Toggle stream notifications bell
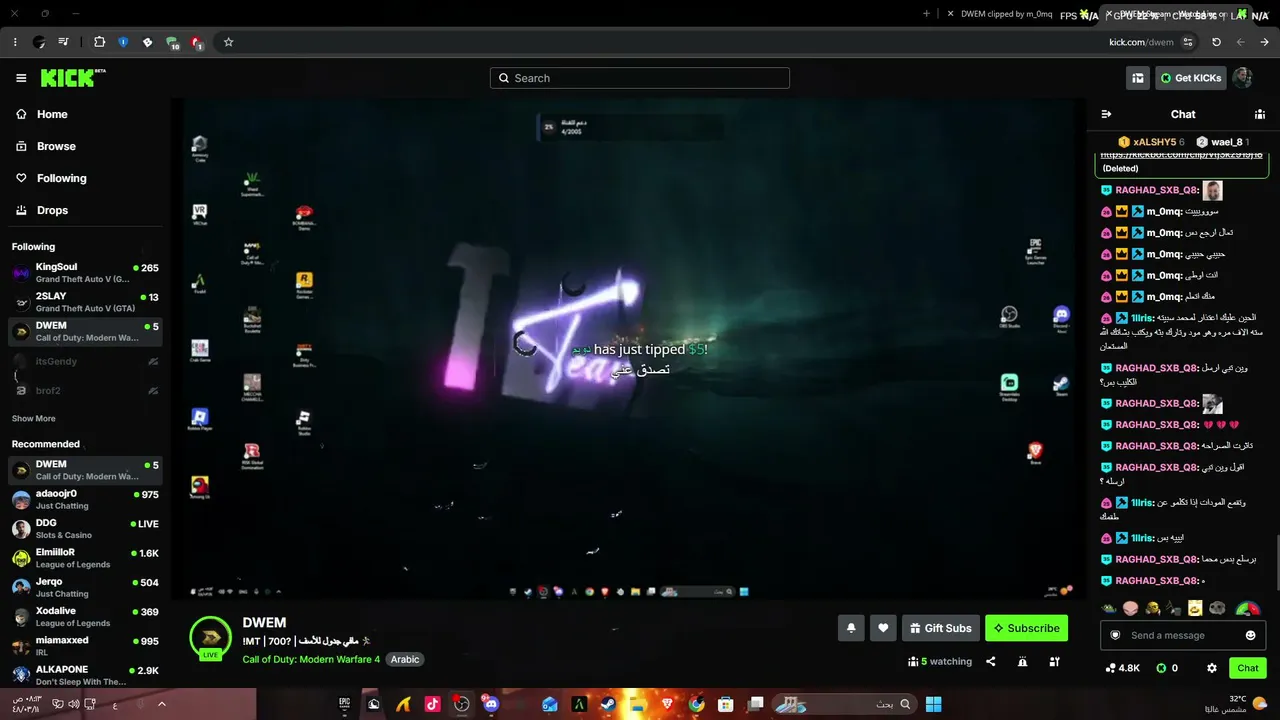The height and width of the screenshot is (720, 1280). tap(851, 628)
